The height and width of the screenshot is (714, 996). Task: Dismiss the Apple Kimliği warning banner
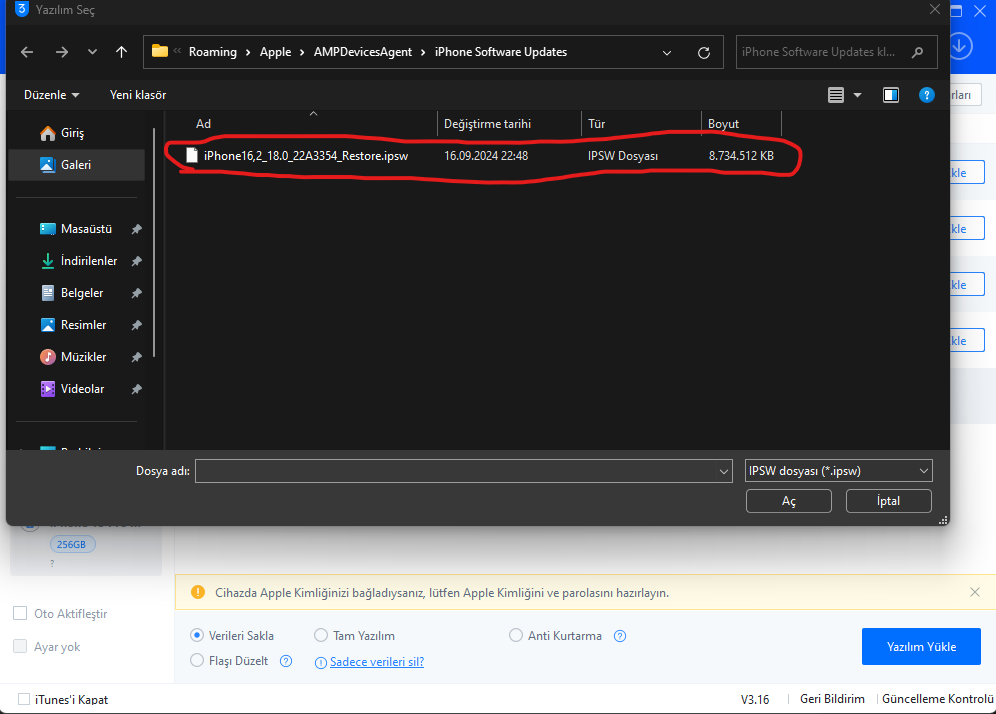[x=975, y=592]
